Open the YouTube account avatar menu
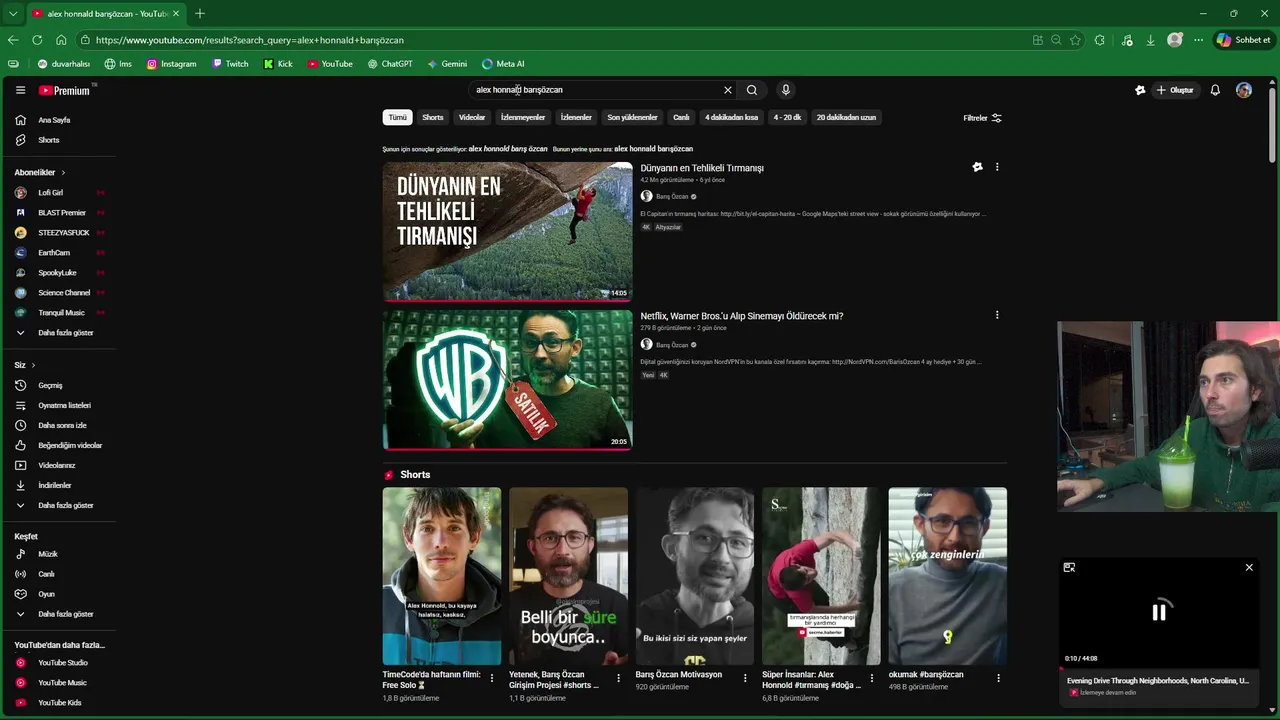Screen dimensions: 1280x720 click(1244, 90)
